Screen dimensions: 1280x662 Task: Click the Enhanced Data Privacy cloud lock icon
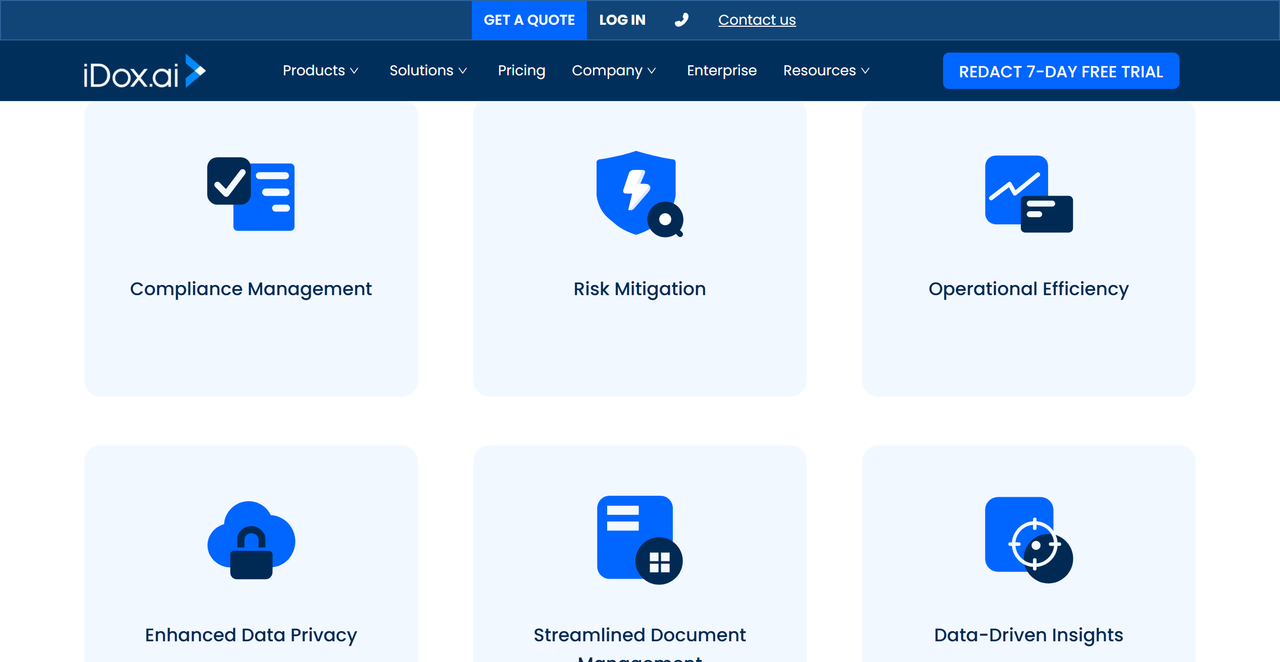pyautogui.click(x=251, y=540)
